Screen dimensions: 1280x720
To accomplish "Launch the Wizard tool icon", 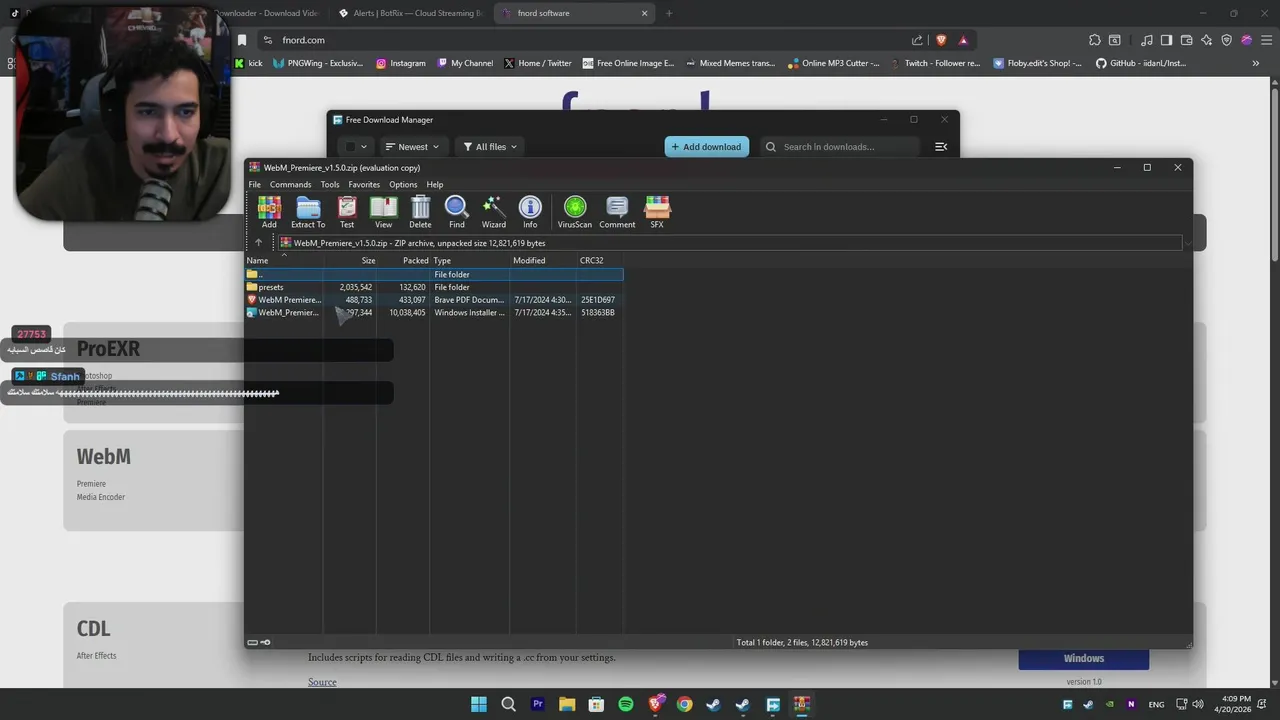I will (x=494, y=212).
